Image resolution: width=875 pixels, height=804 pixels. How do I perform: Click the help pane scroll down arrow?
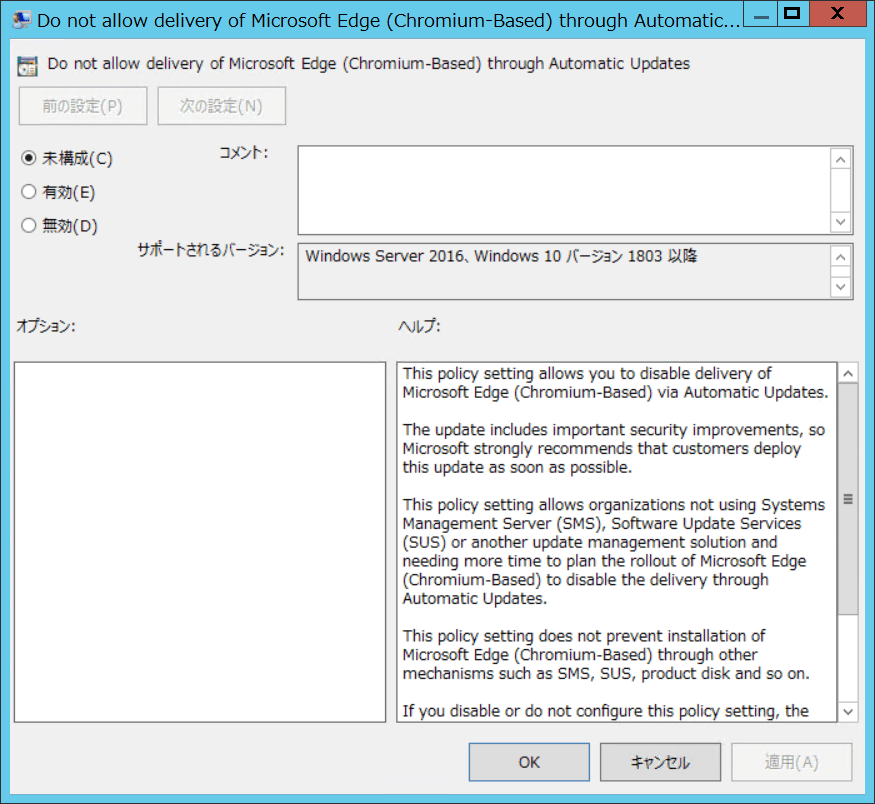pos(848,711)
